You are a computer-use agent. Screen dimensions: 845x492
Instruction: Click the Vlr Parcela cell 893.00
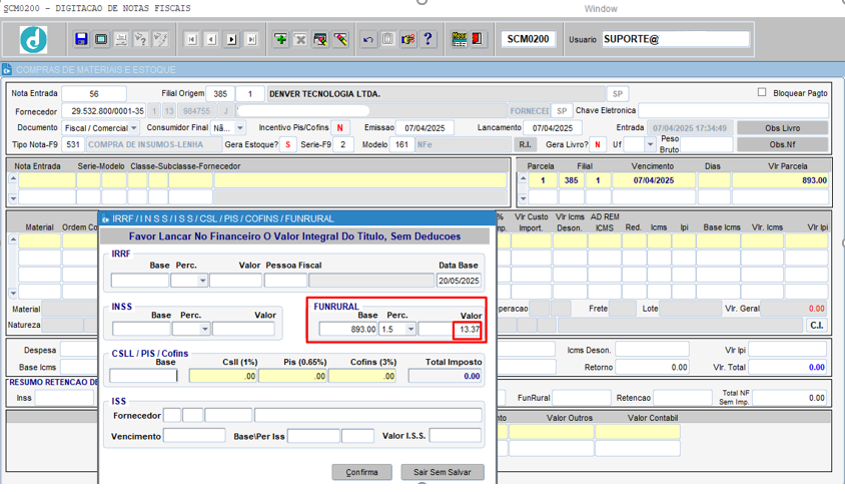click(781, 181)
